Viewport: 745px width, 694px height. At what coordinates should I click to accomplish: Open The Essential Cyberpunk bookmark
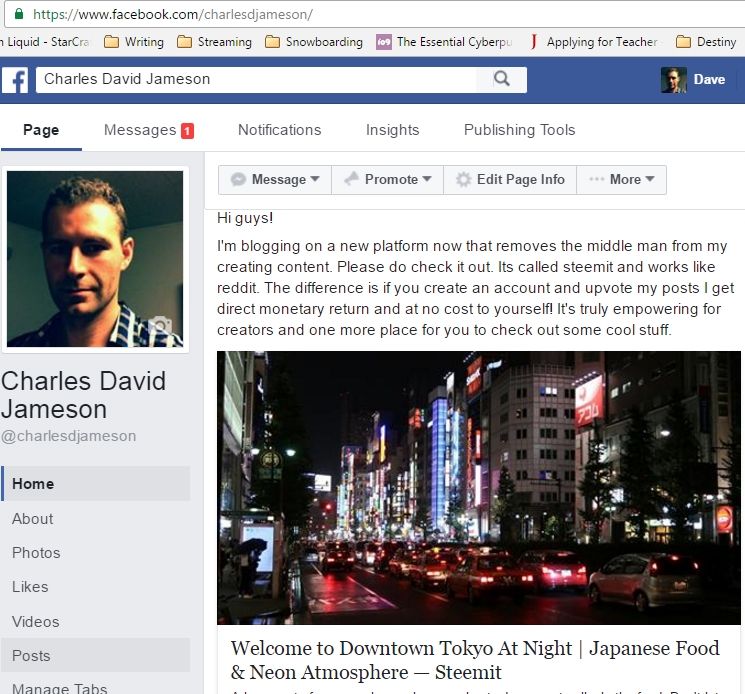[445, 42]
